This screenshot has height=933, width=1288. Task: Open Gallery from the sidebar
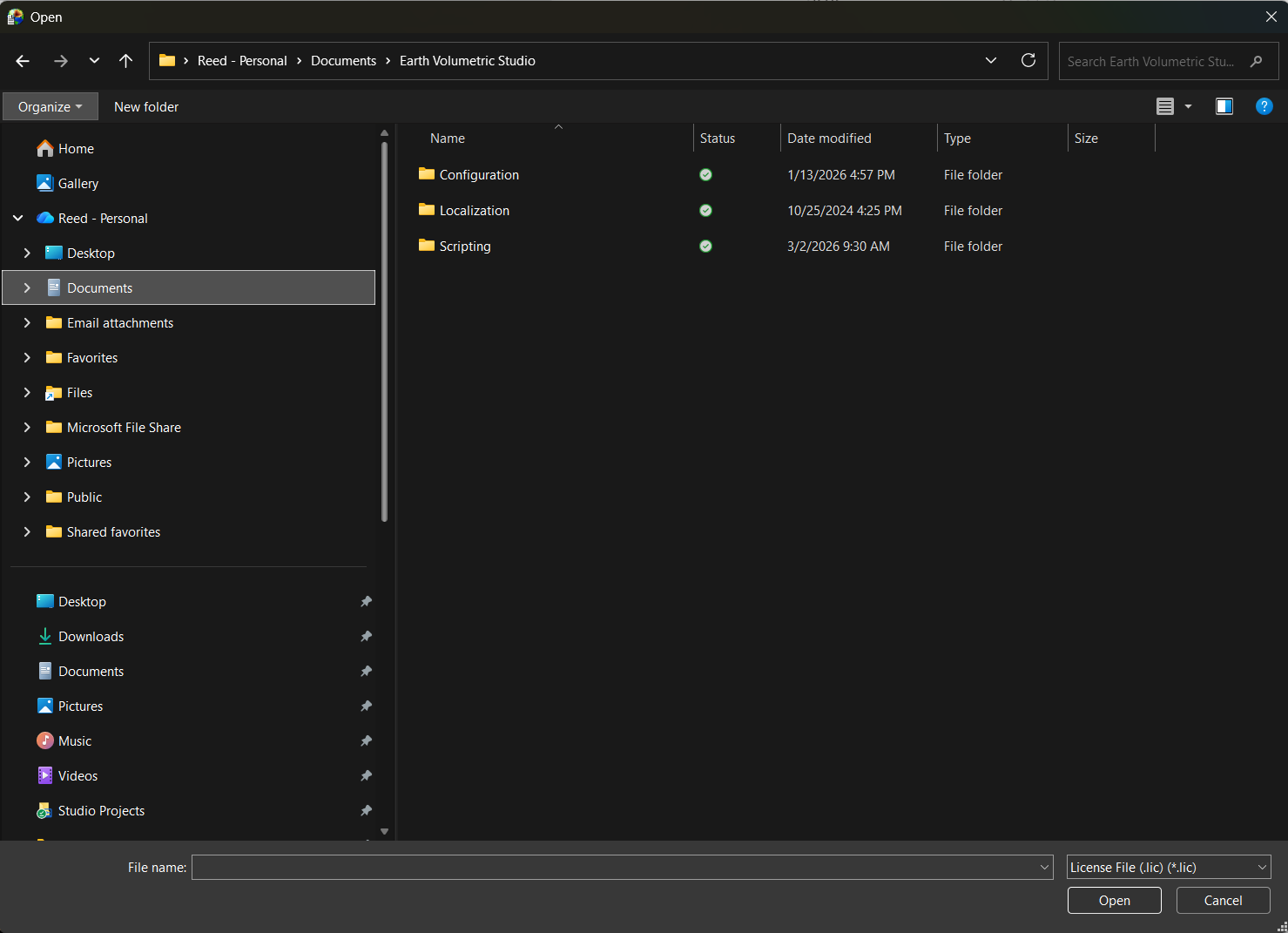coord(78,183)
